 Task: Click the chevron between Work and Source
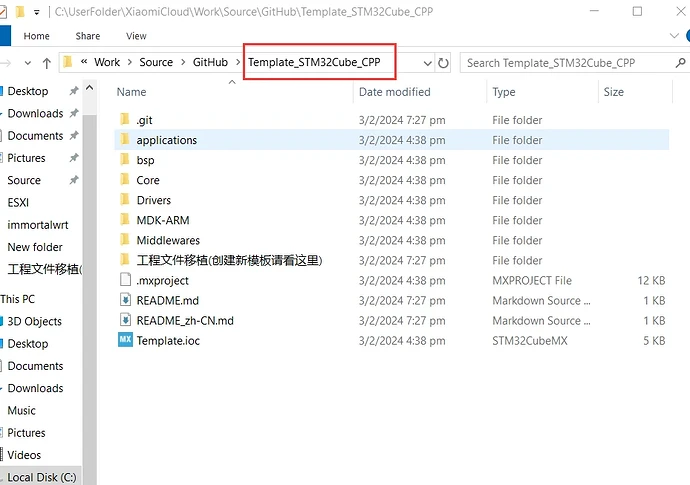point(130,62)
